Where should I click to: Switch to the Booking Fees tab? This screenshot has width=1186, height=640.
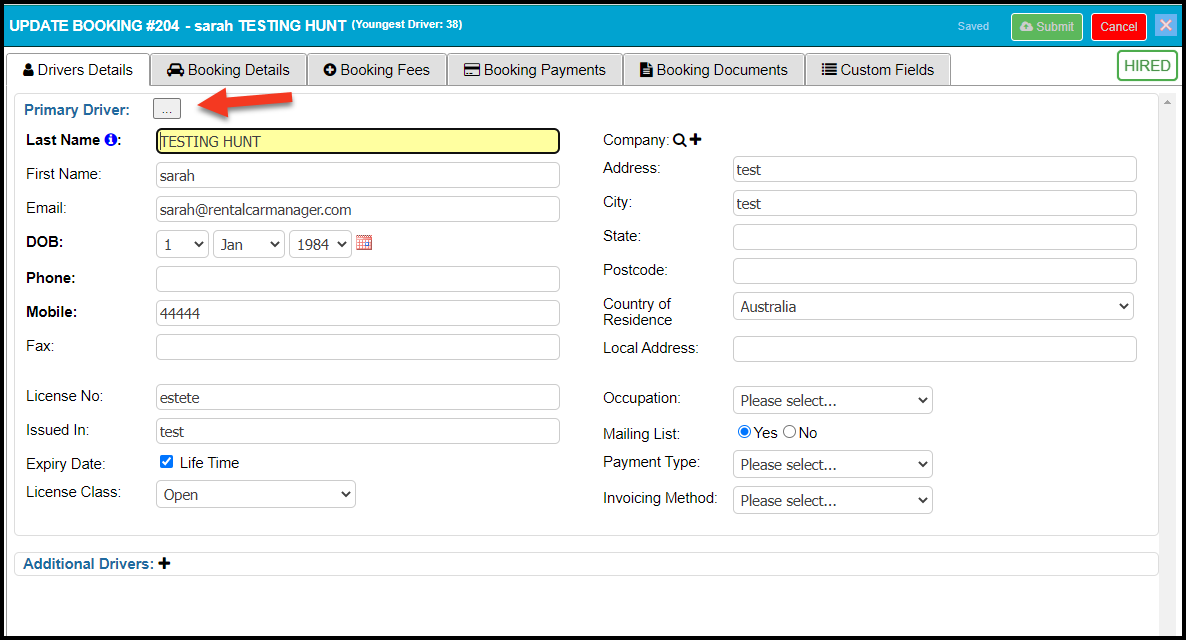point(376,70)
